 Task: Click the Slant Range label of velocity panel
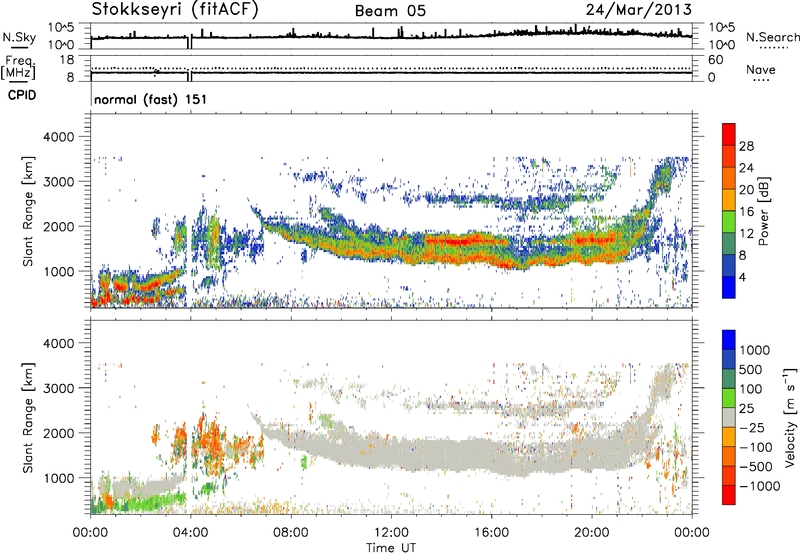point(28,417)
